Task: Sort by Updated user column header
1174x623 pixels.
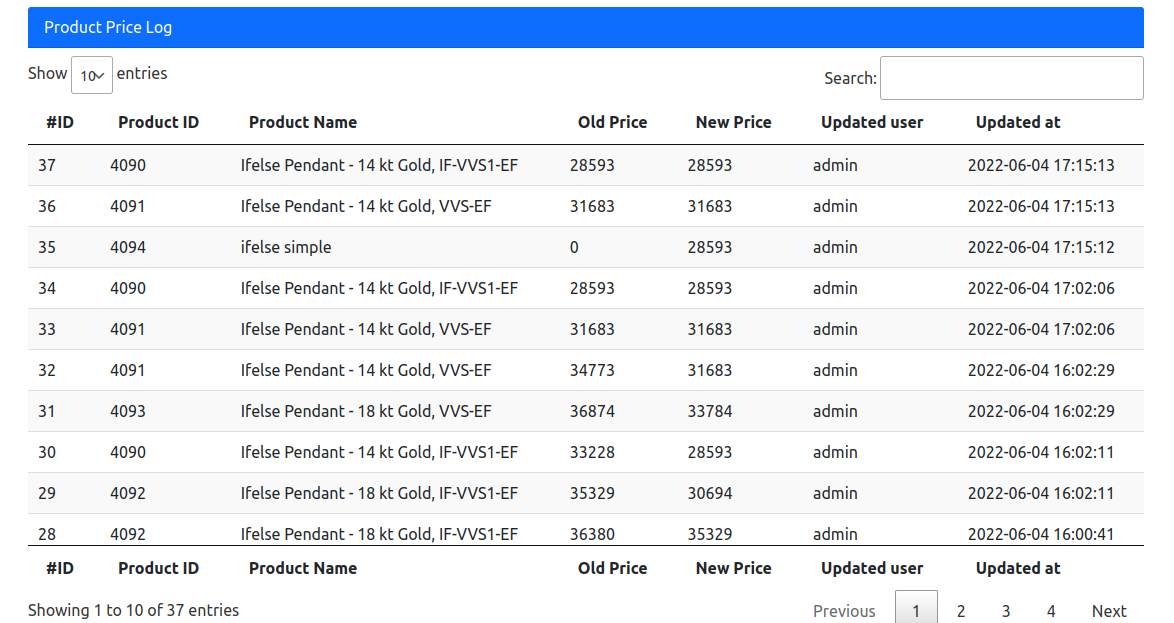Action: click(872, 122)
